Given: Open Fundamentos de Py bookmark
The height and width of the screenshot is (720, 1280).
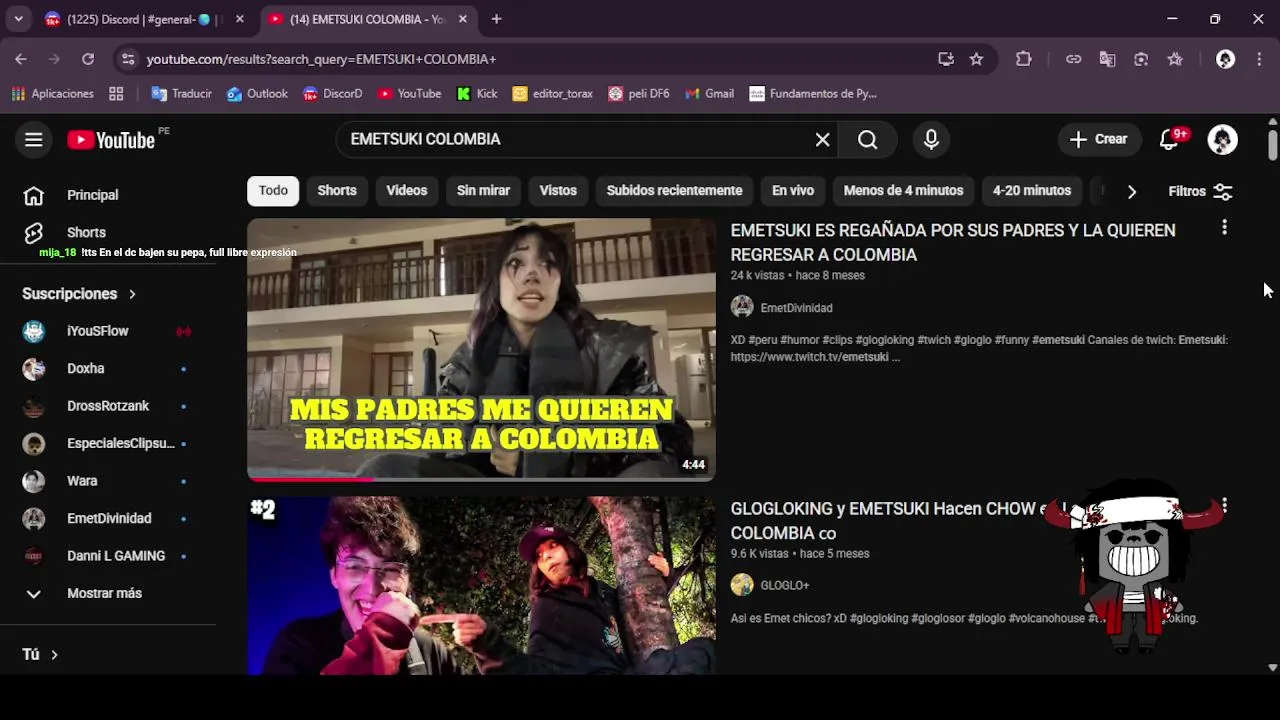Looking at the screenshot, I should tap(813, 94).
